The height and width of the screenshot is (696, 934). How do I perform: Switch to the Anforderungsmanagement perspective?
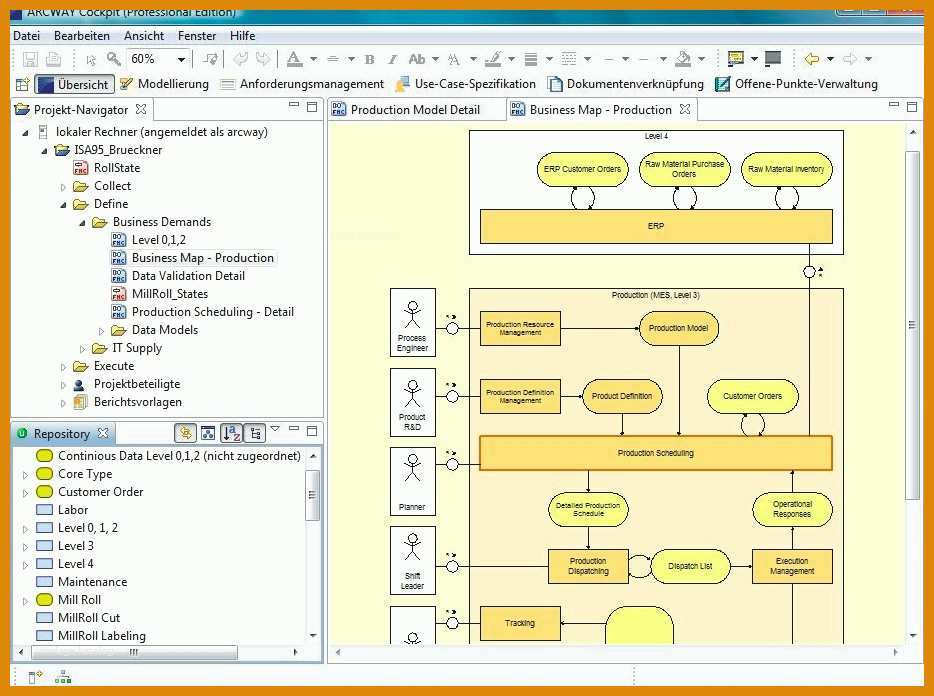pos(303,84)
